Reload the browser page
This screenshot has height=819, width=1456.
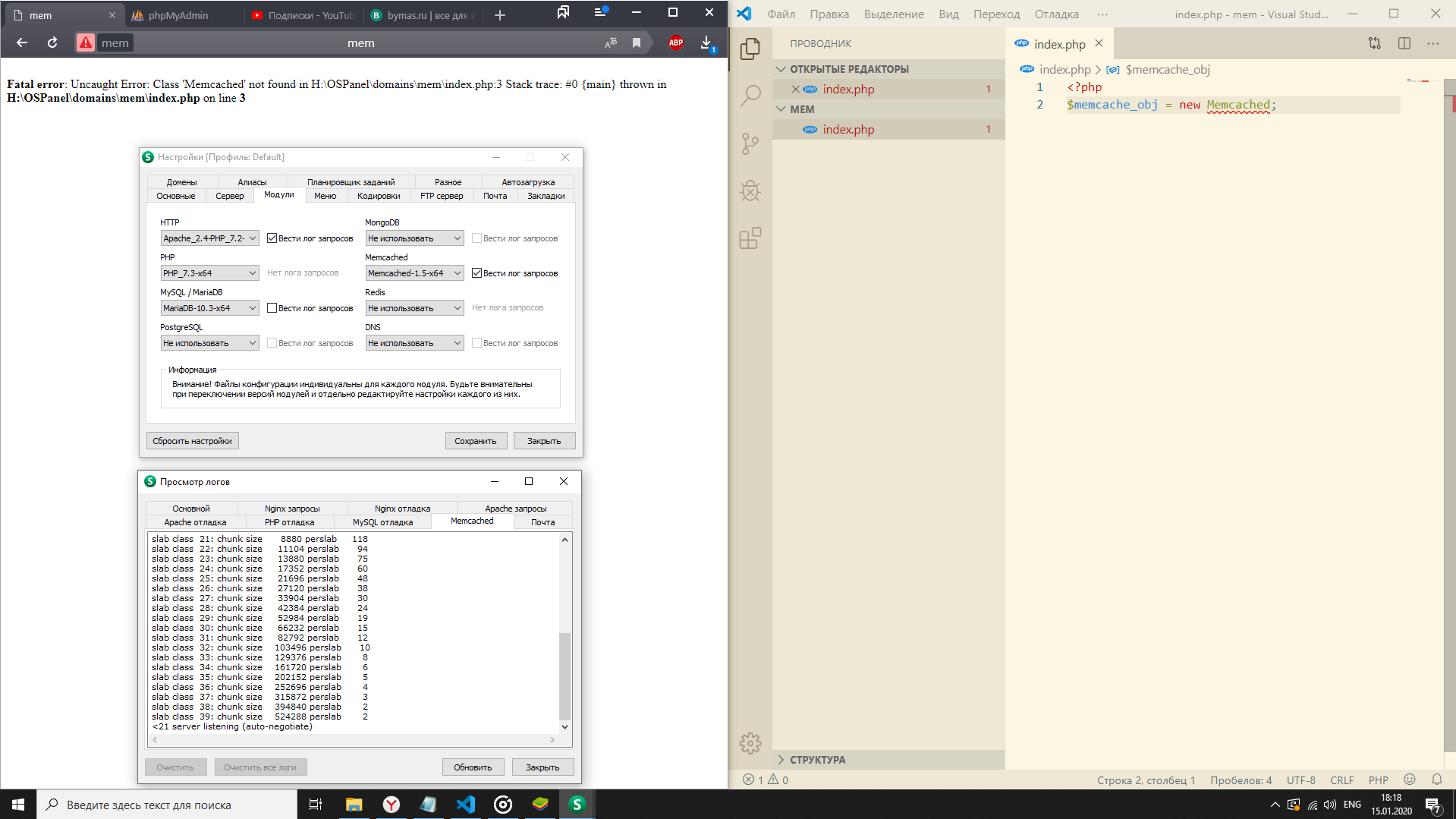pyautogui.click(x=52, y=43)
